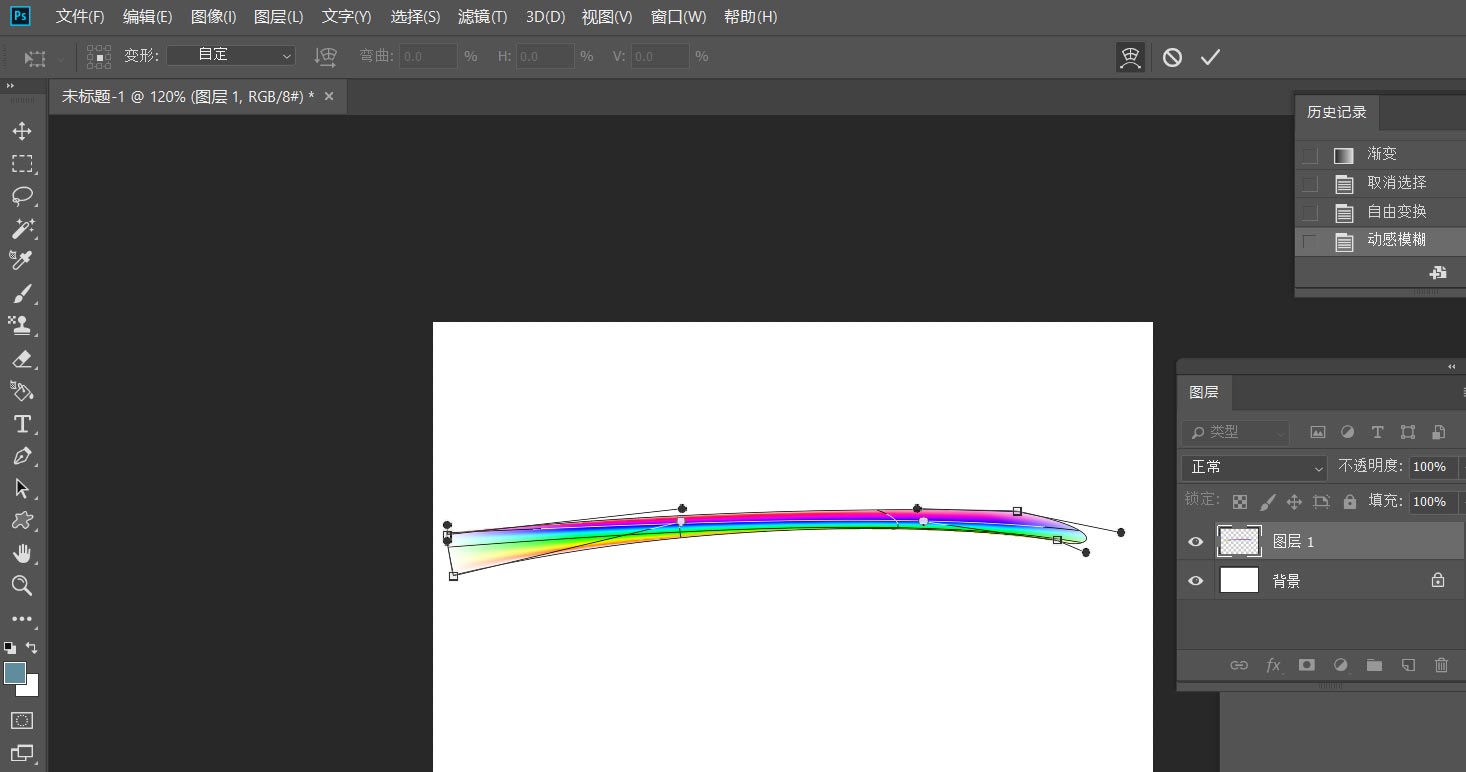Select the 渐变 history state
Screen dimensions: 1466x772
click(1380, 155)
